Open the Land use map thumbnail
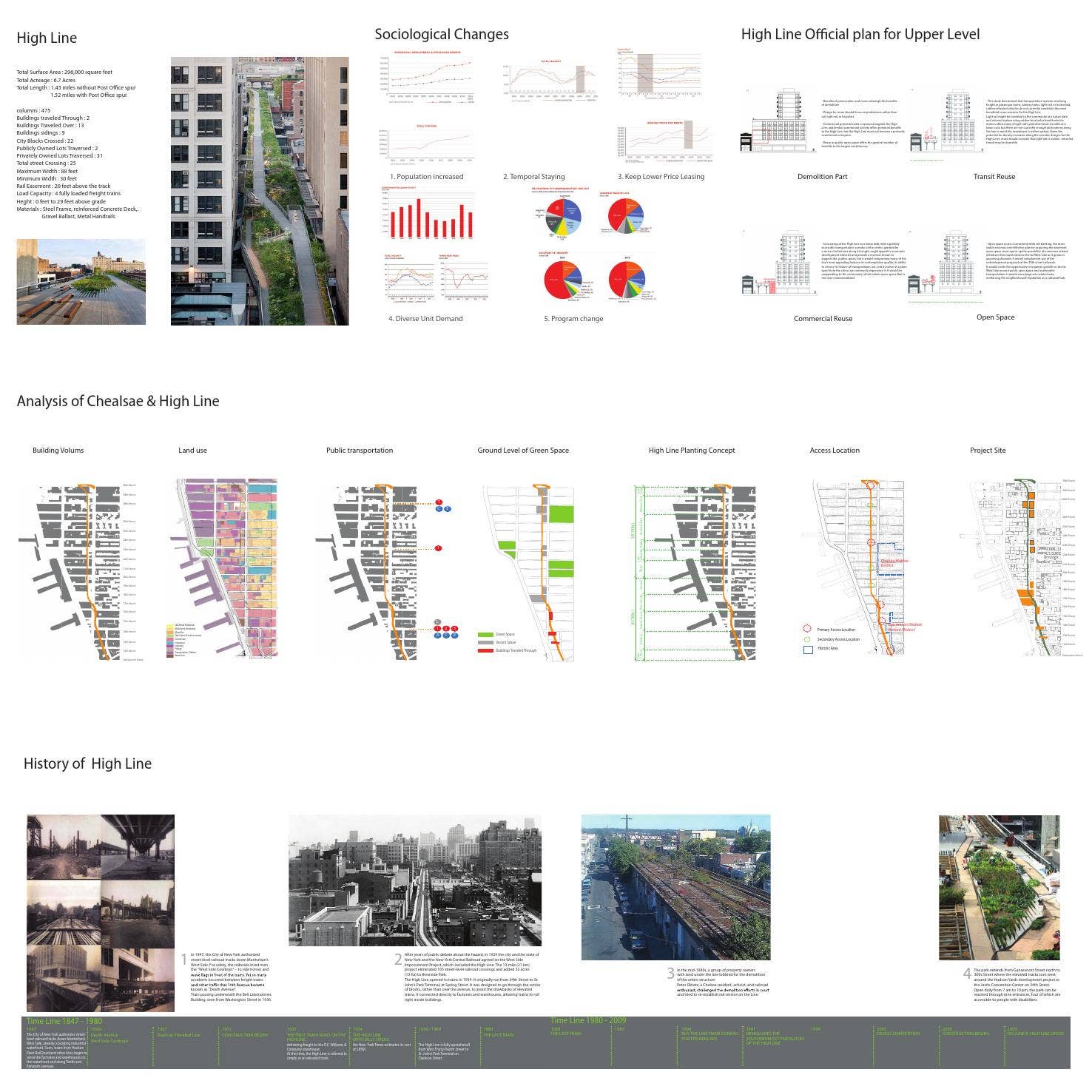The image size is (1092, 1092). pos(223,568)
